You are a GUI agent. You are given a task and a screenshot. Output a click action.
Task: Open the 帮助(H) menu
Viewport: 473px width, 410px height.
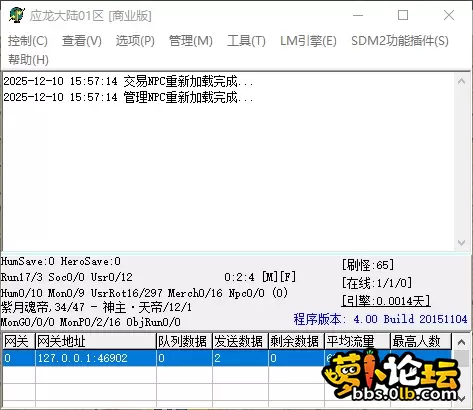click(28, 60)
